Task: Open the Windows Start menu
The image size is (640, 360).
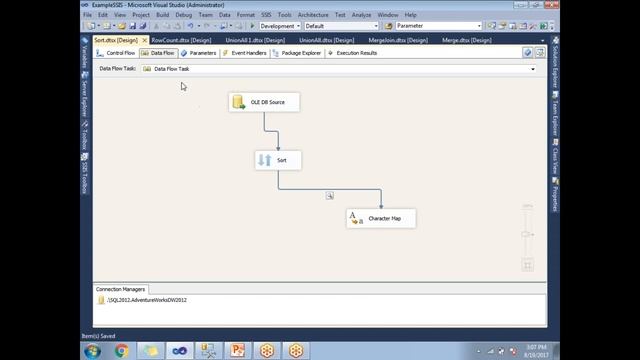Action: click(93, 351)
